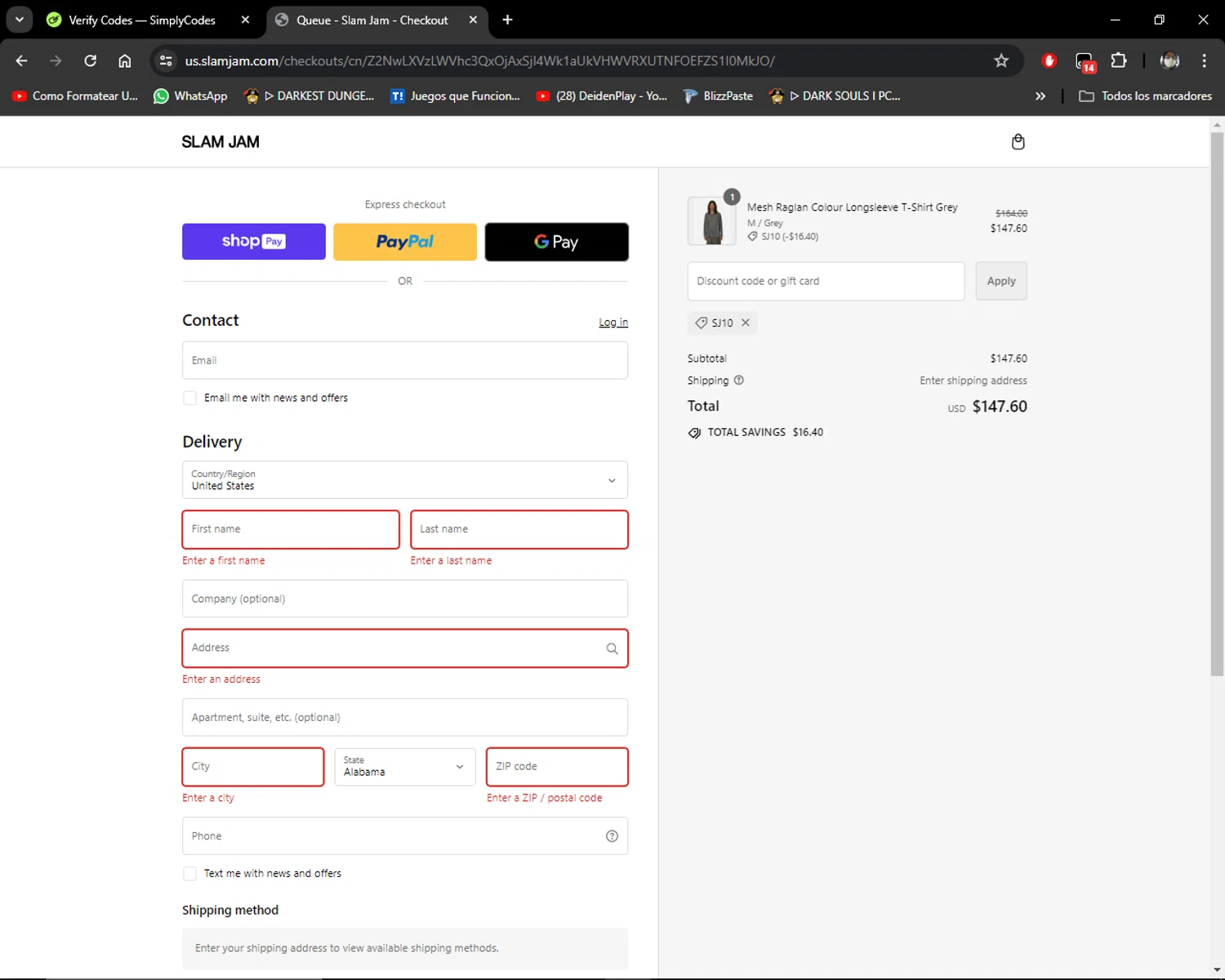Choose Google Pay express checkout
This screenshot has width=1225, height=980.
coord(557,242)
